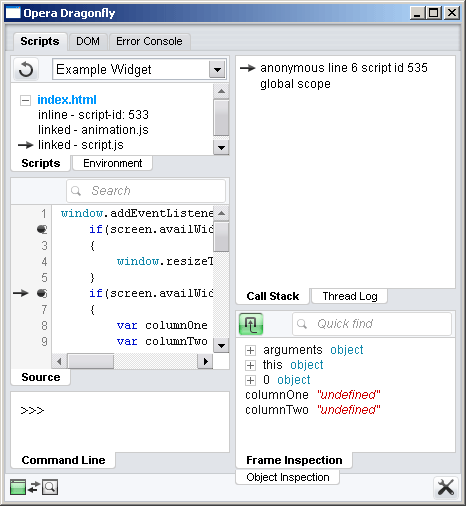
Task: Click the Search field in source panel
Action: pyautogui.click(x=146, y=191)
